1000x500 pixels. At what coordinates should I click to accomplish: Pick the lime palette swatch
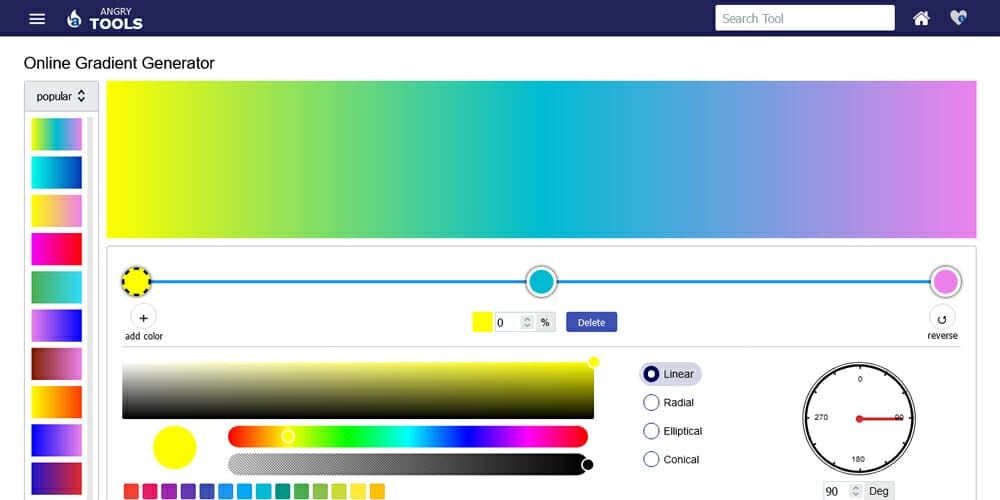tap(339, 491)
